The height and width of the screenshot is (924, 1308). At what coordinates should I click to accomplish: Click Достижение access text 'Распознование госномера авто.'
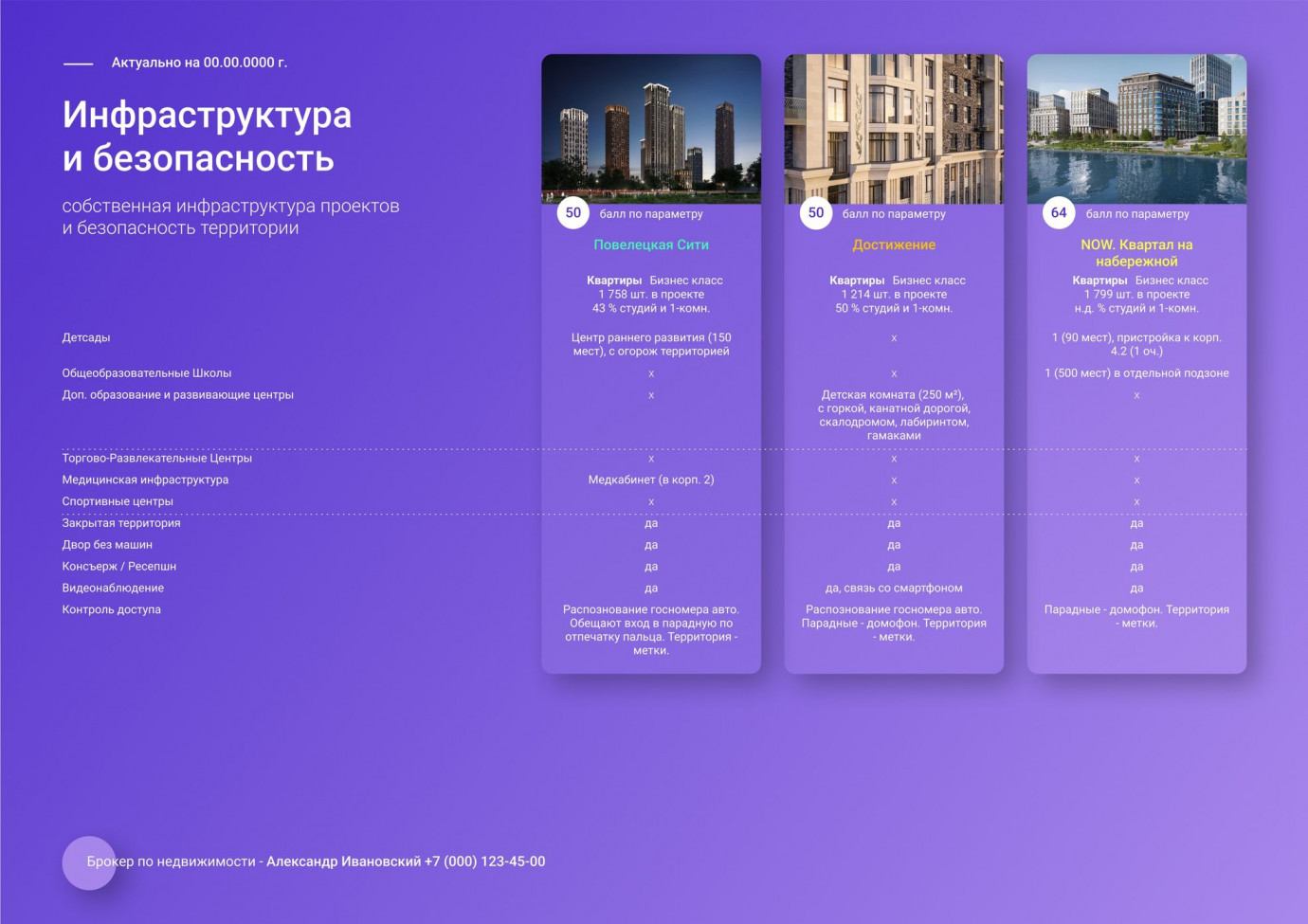(894, 610)
